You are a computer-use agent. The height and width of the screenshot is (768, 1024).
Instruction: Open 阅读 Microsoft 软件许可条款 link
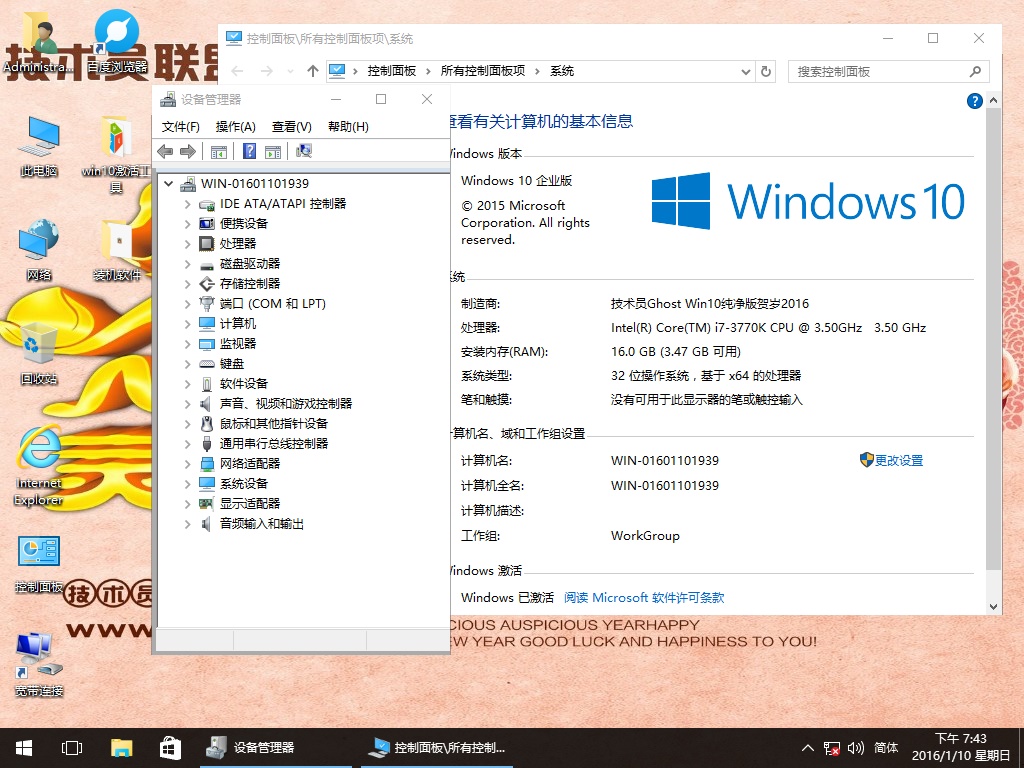[x=644, y=598]
